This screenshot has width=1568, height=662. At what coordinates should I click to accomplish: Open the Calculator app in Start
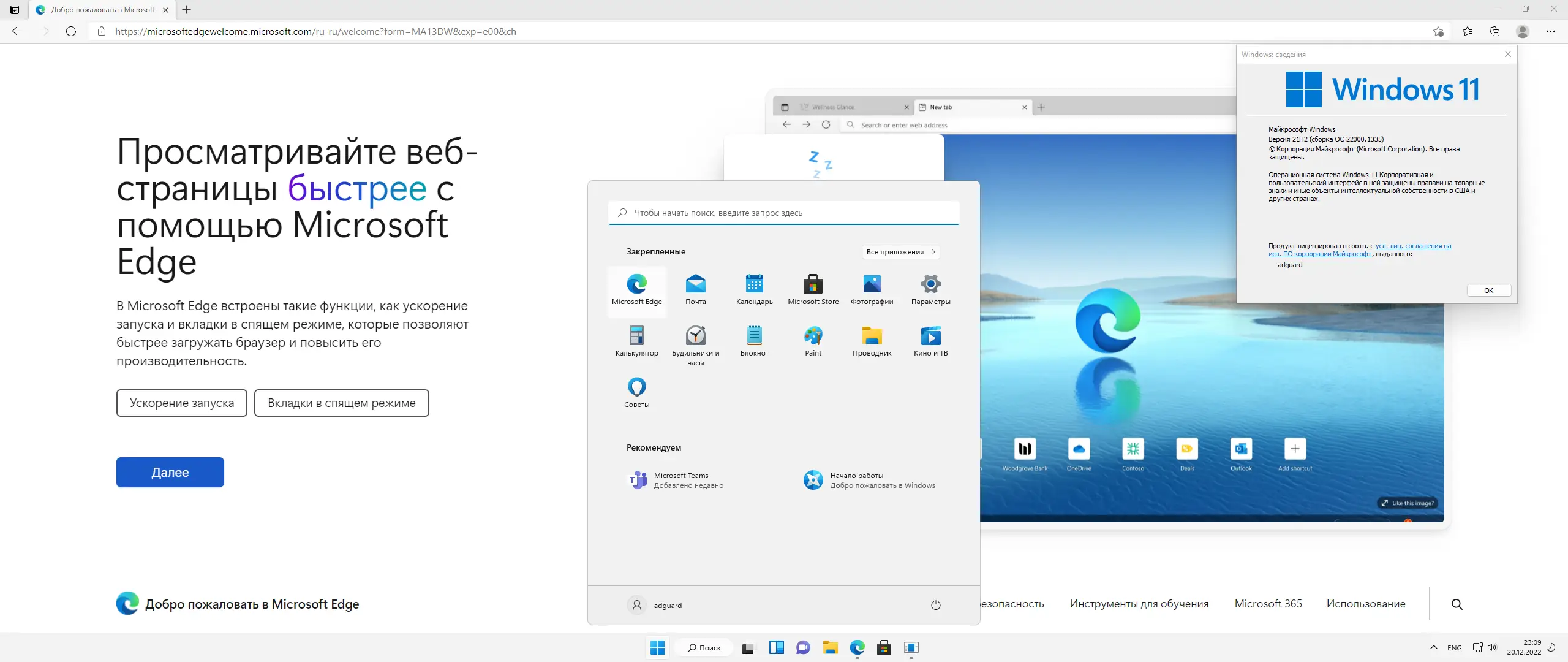[636, 341]
